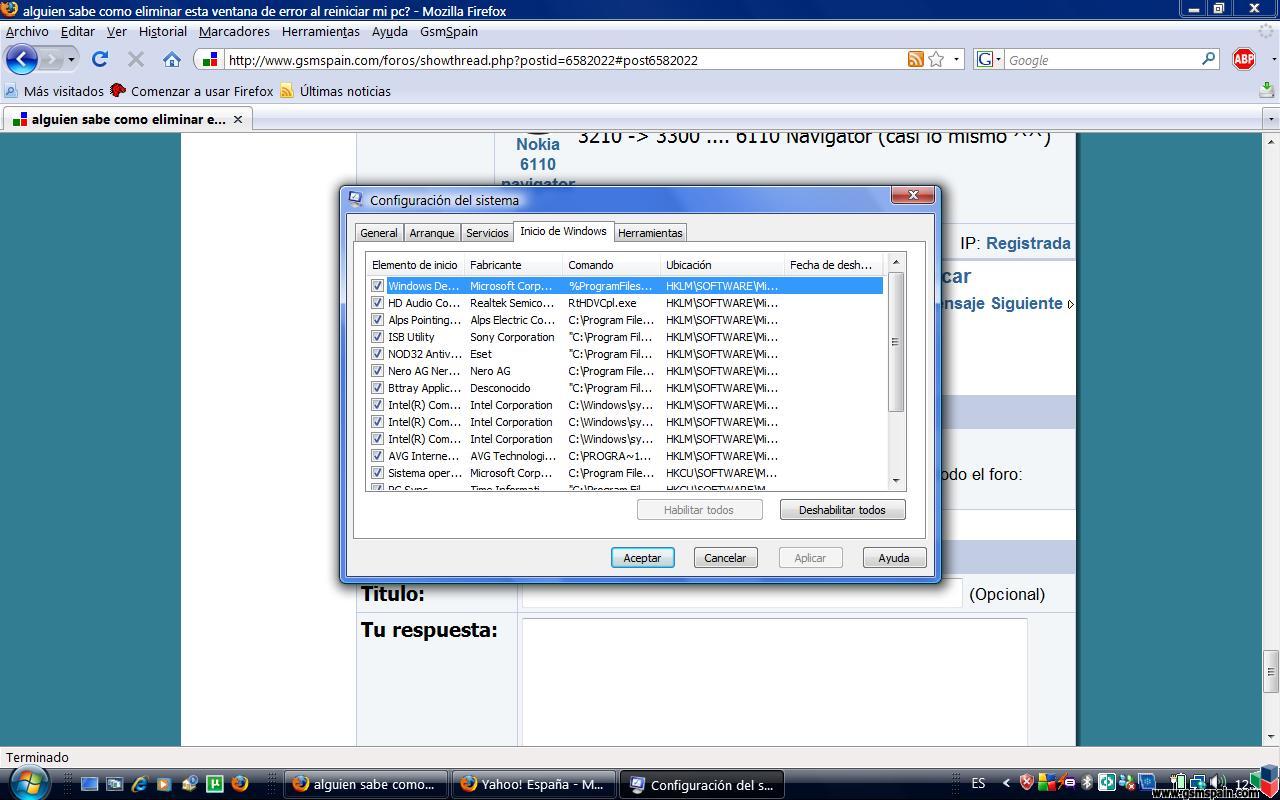Screen dimensions: 1280x800
Task: Open the Marcadores menu
Action: click(234, 31)
